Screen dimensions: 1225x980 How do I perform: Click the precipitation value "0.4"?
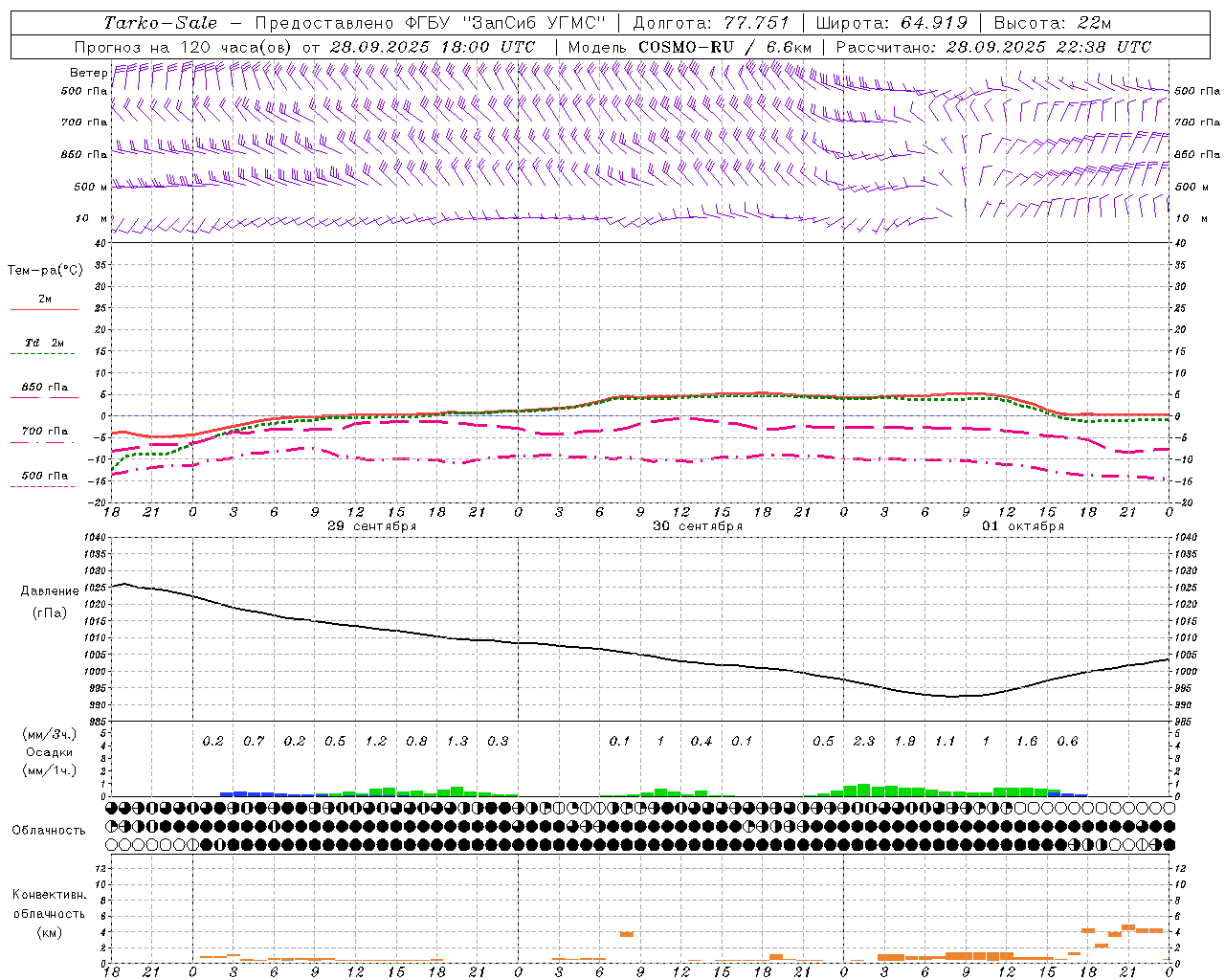tap(702, 742)
